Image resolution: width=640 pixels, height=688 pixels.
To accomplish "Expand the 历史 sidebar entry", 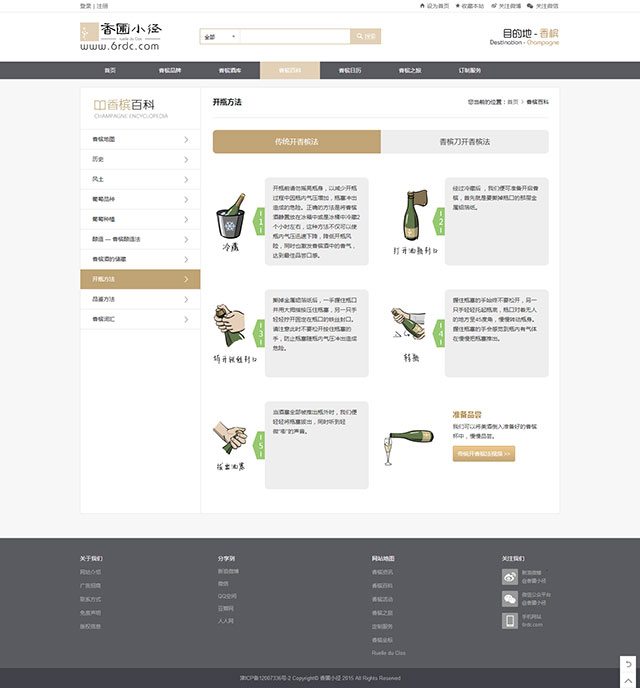I will (140, 159).
